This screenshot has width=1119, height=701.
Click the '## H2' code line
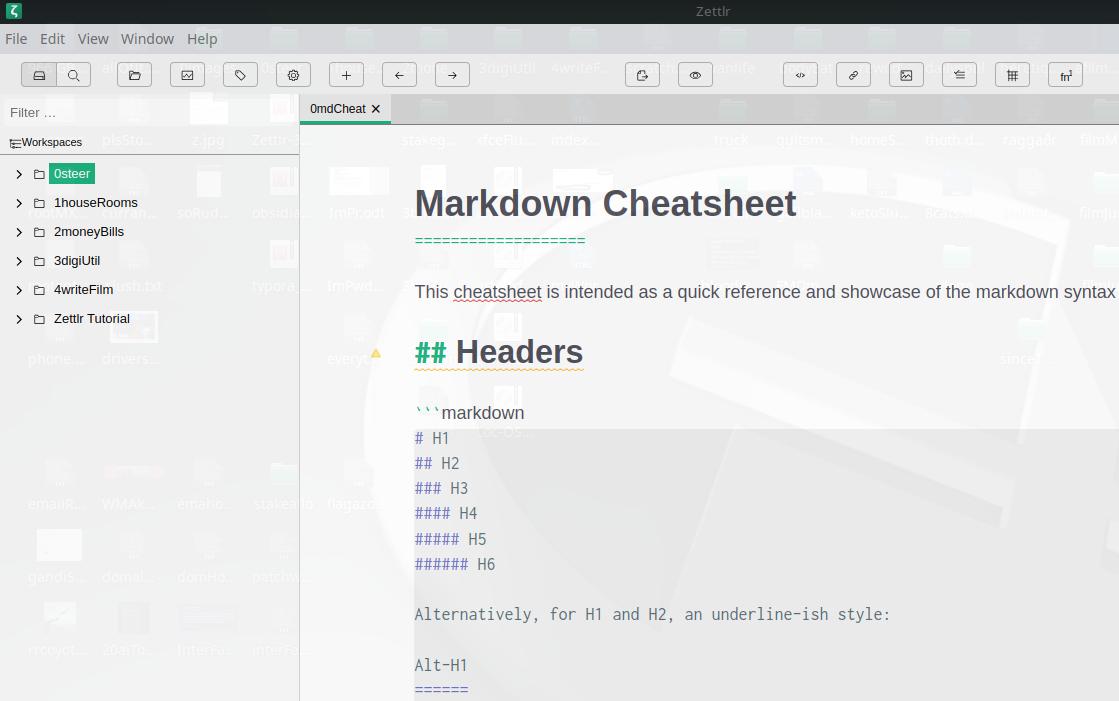click(x=437, y=463)
